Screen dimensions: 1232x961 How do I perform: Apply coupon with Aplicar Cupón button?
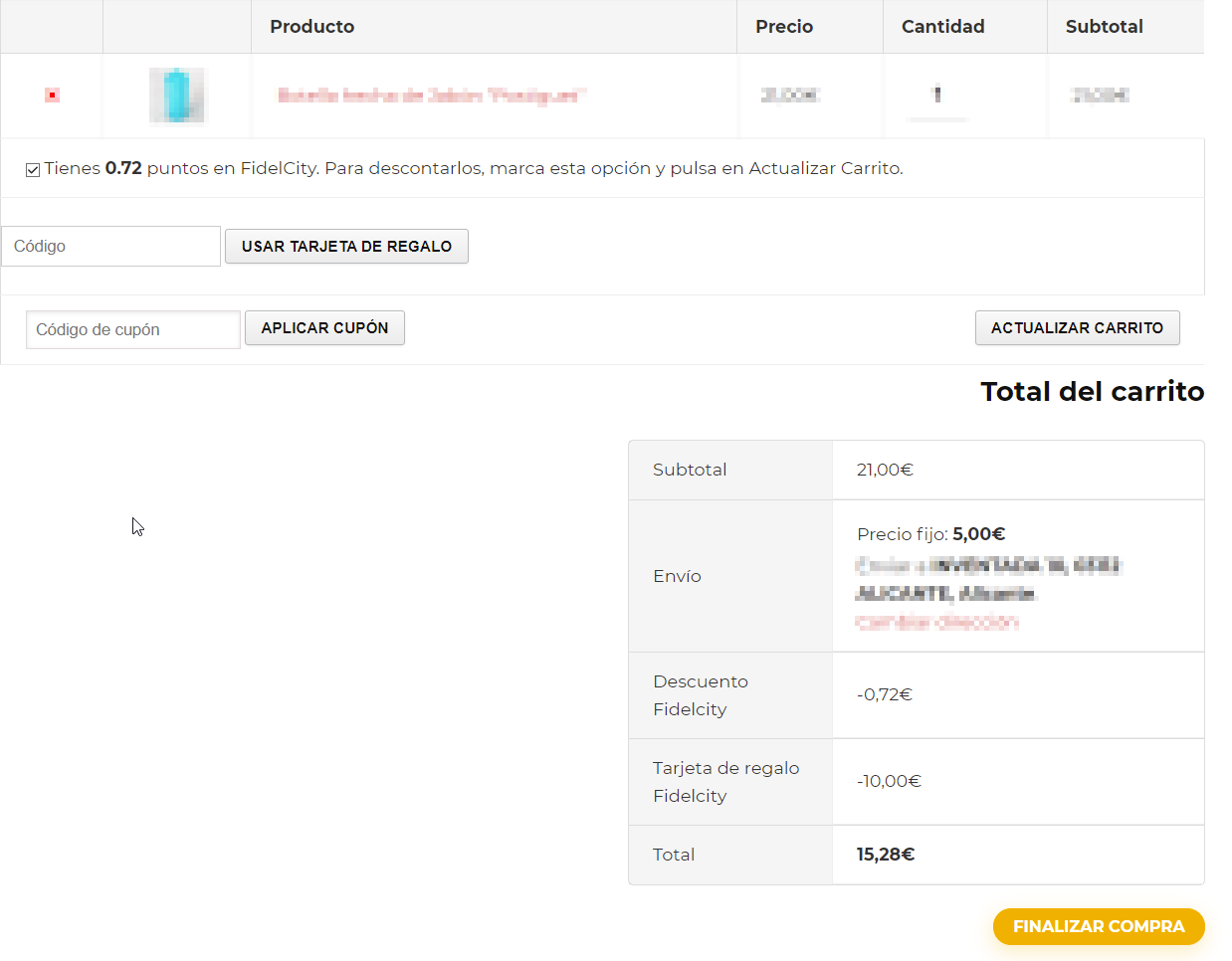tap(324, 328)
